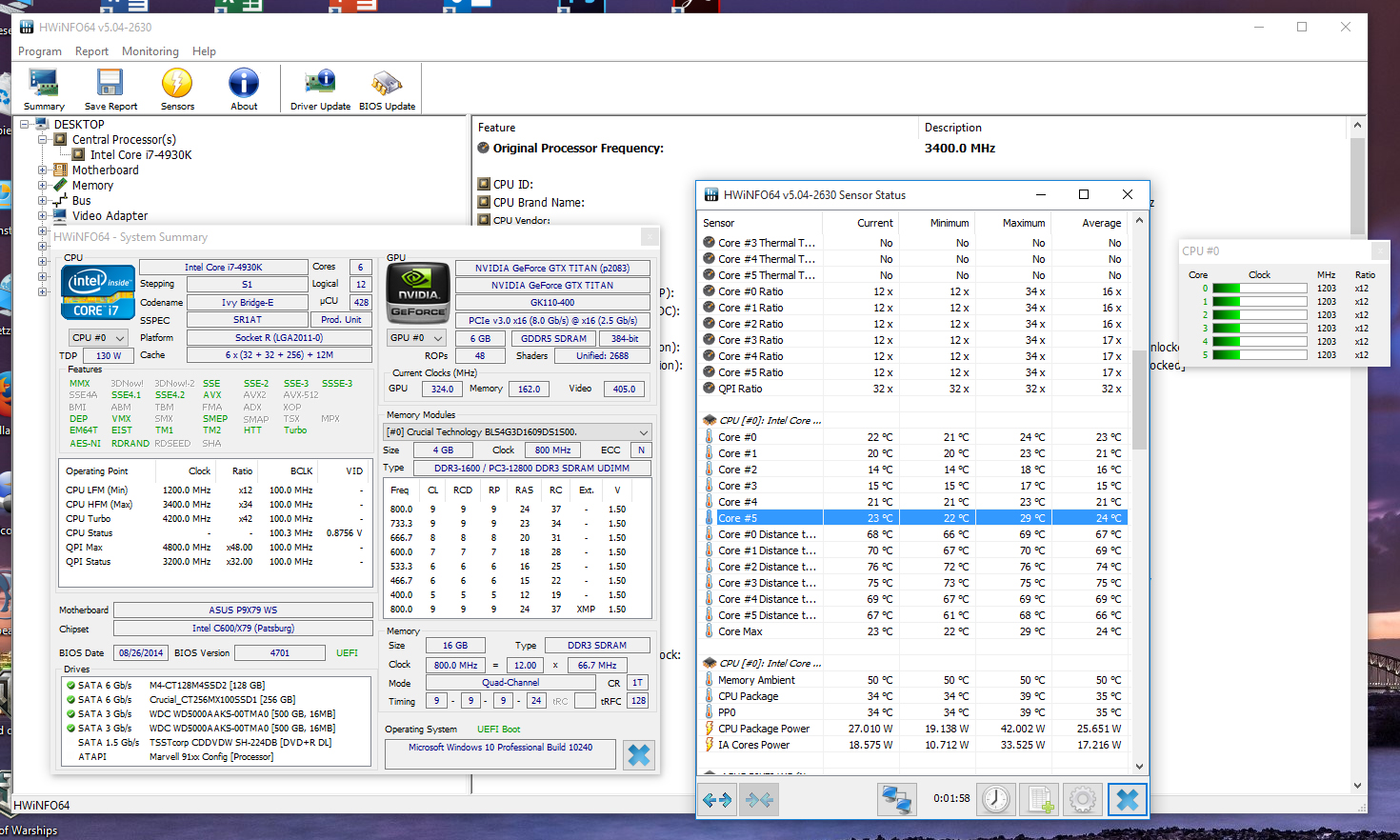Open the GPU #0 selector dropdown

point(417,337)
